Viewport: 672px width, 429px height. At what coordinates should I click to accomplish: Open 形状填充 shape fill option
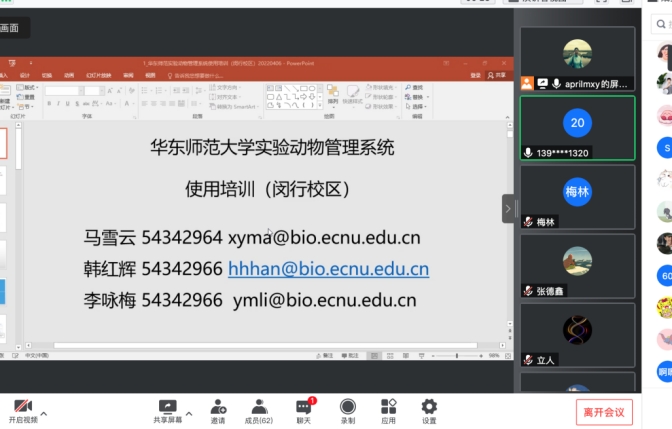coord(380,87)
